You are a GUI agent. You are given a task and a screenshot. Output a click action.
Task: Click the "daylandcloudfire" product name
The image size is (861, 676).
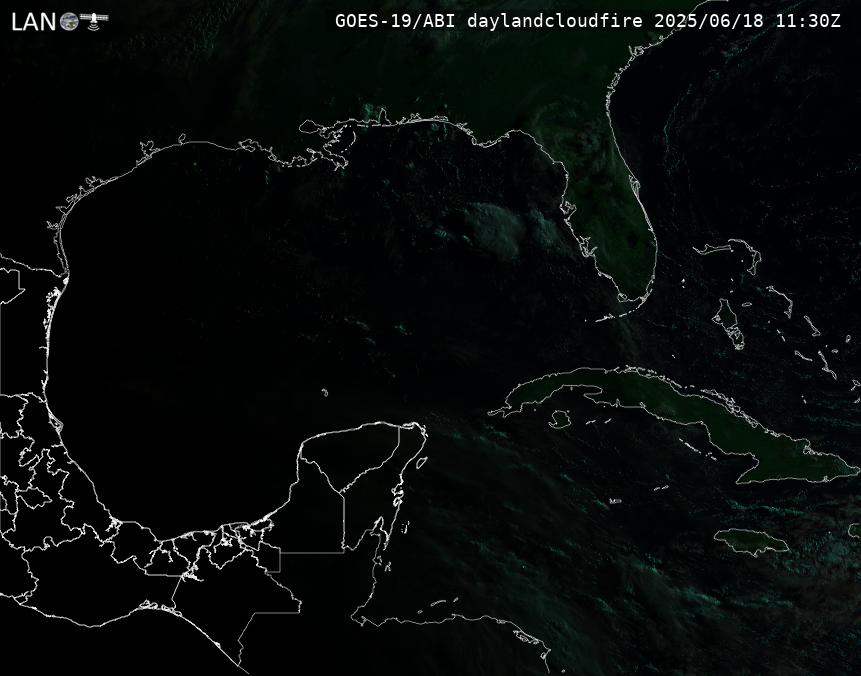[555, 21]
